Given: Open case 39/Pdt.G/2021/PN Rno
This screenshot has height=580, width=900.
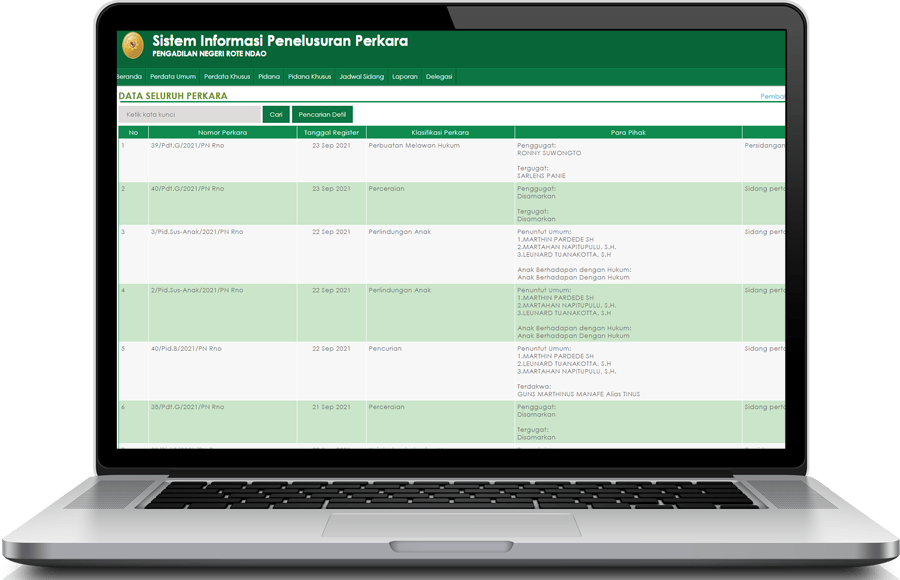Looking at the screenshot, I should (187, 146).
